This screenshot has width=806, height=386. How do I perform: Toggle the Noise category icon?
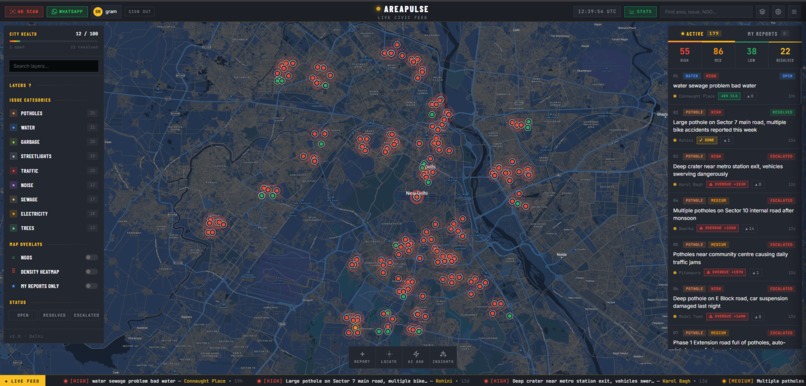tap(14, 185)
